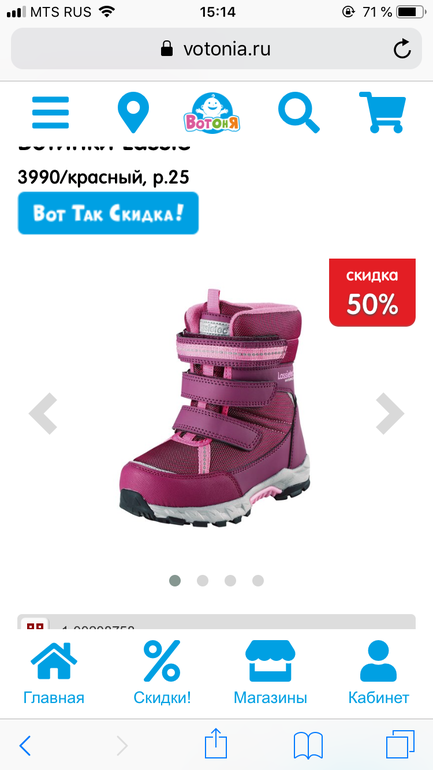433x770 pixels.
Task: Open the Вотоня logo homepage
Action: (x=212, y=112)
